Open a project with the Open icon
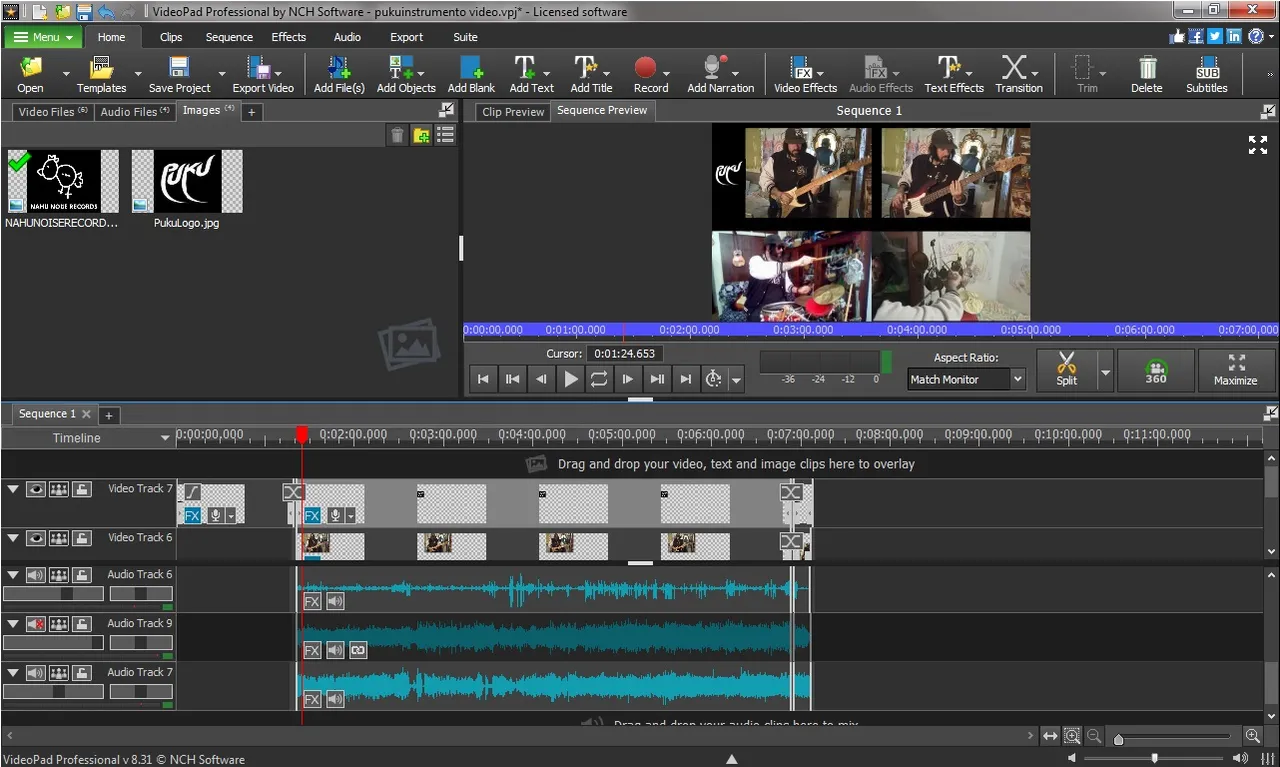 click(x=30, y=68)
